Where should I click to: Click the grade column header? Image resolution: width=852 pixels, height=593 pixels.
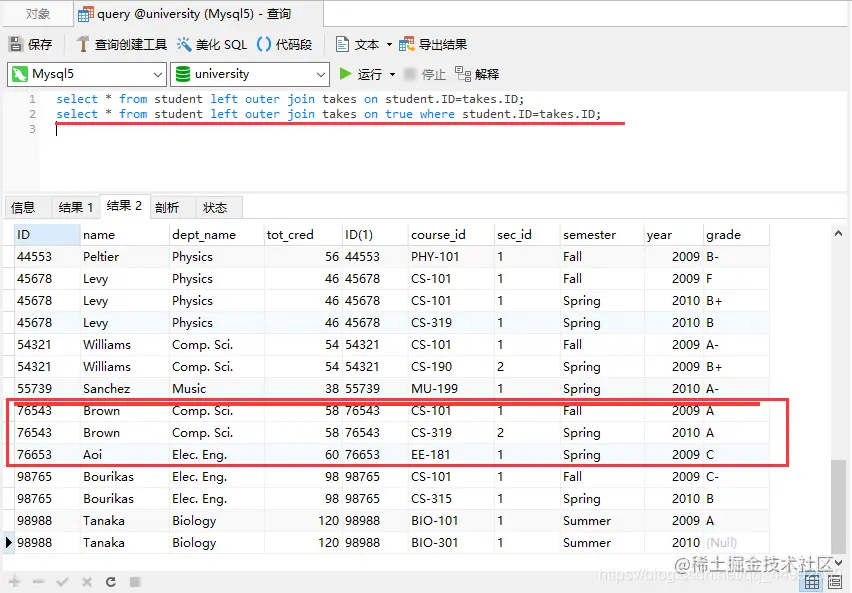coord(736,235)
